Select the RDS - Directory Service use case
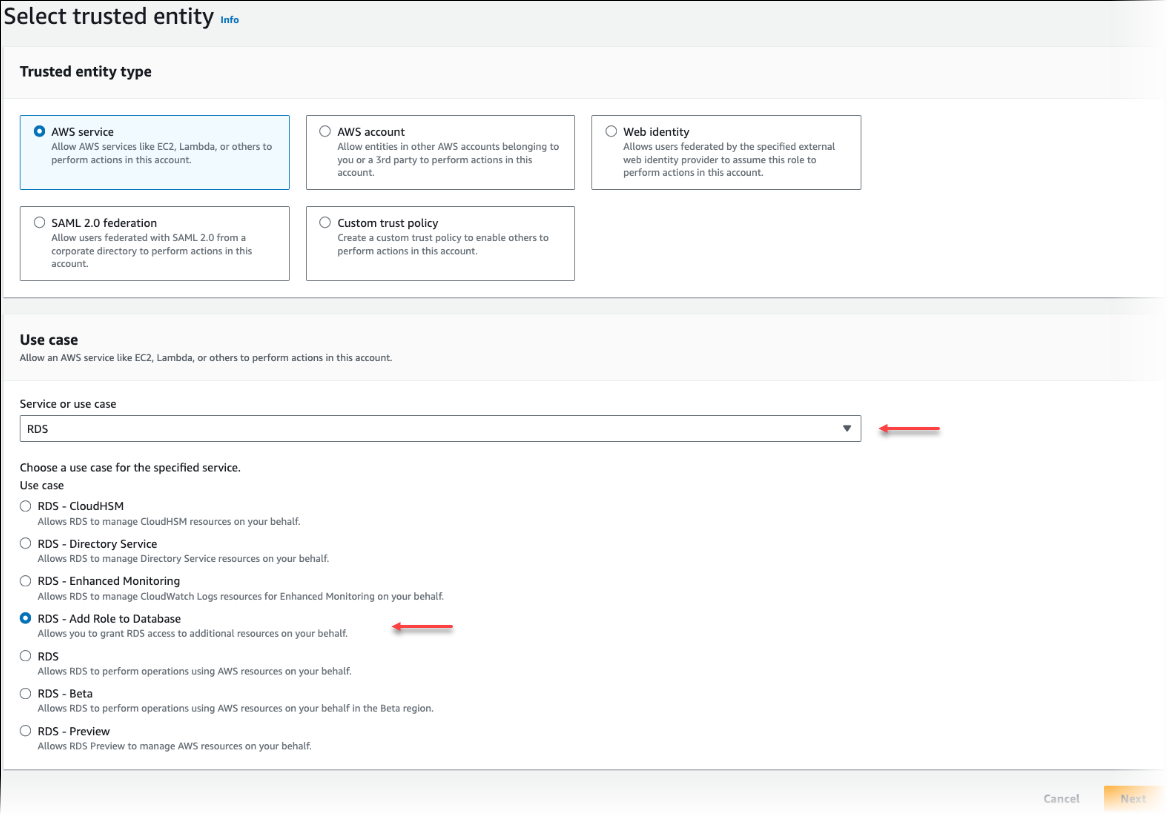The height and width of the screenshot is (815, 1168). (25, 543)
